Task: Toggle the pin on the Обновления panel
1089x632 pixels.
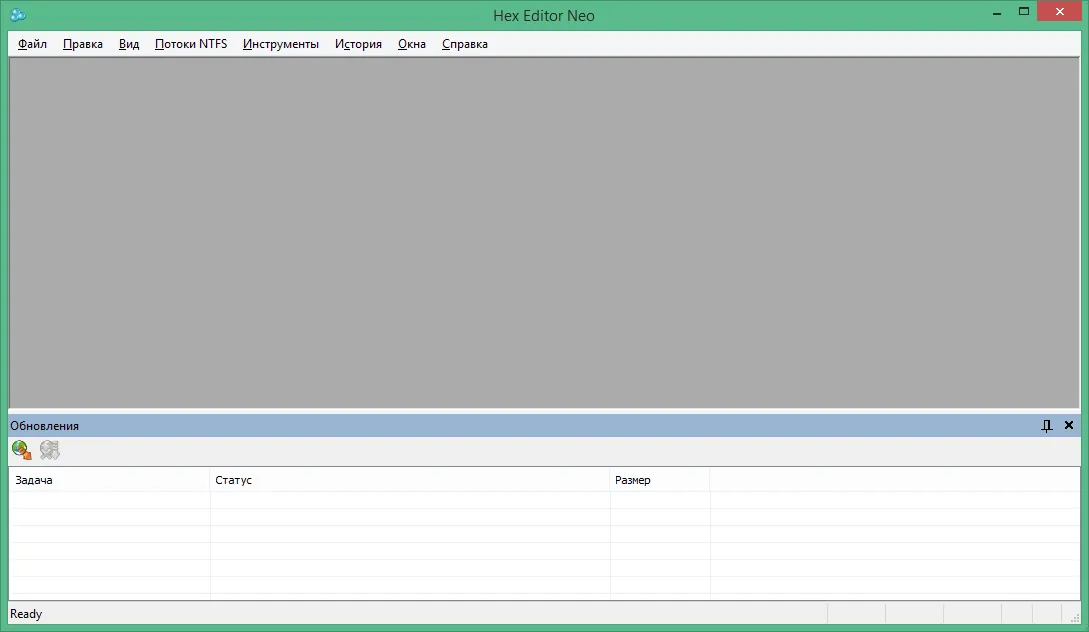Action: pyautogui.click(x=1047, y=426)
